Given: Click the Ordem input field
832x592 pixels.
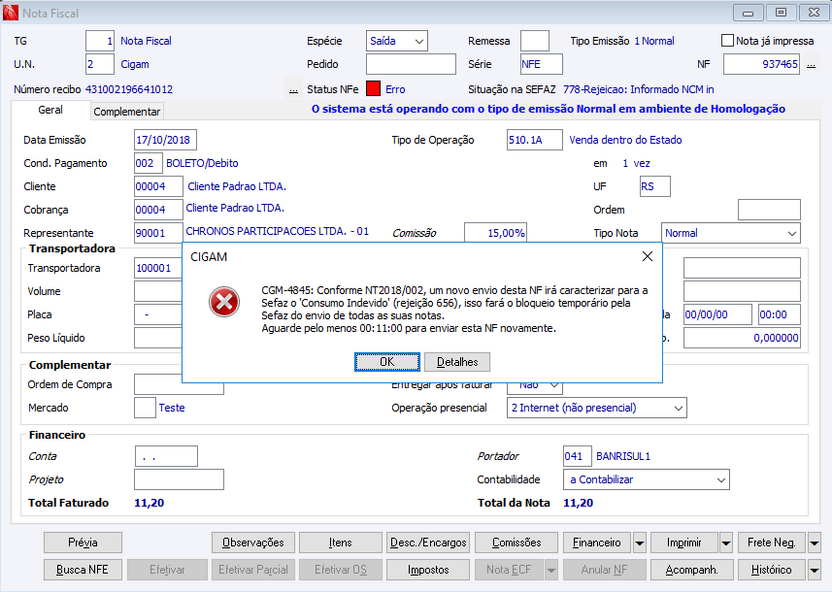Looking at the screenshot, I should point(769,210).
